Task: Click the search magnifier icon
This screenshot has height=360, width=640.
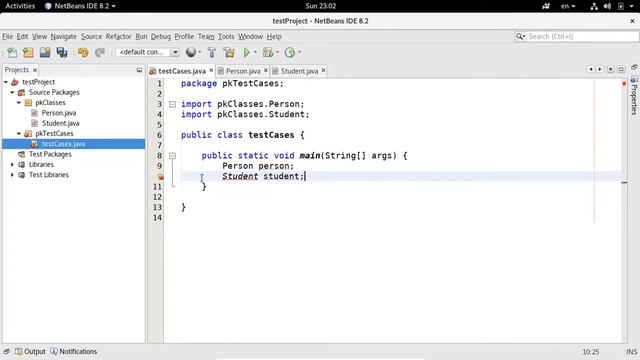Action: (x=520, y=36)
